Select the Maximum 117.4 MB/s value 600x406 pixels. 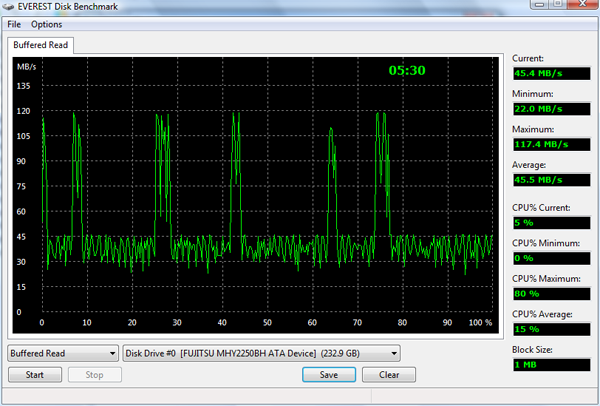[x=551, y=145]
